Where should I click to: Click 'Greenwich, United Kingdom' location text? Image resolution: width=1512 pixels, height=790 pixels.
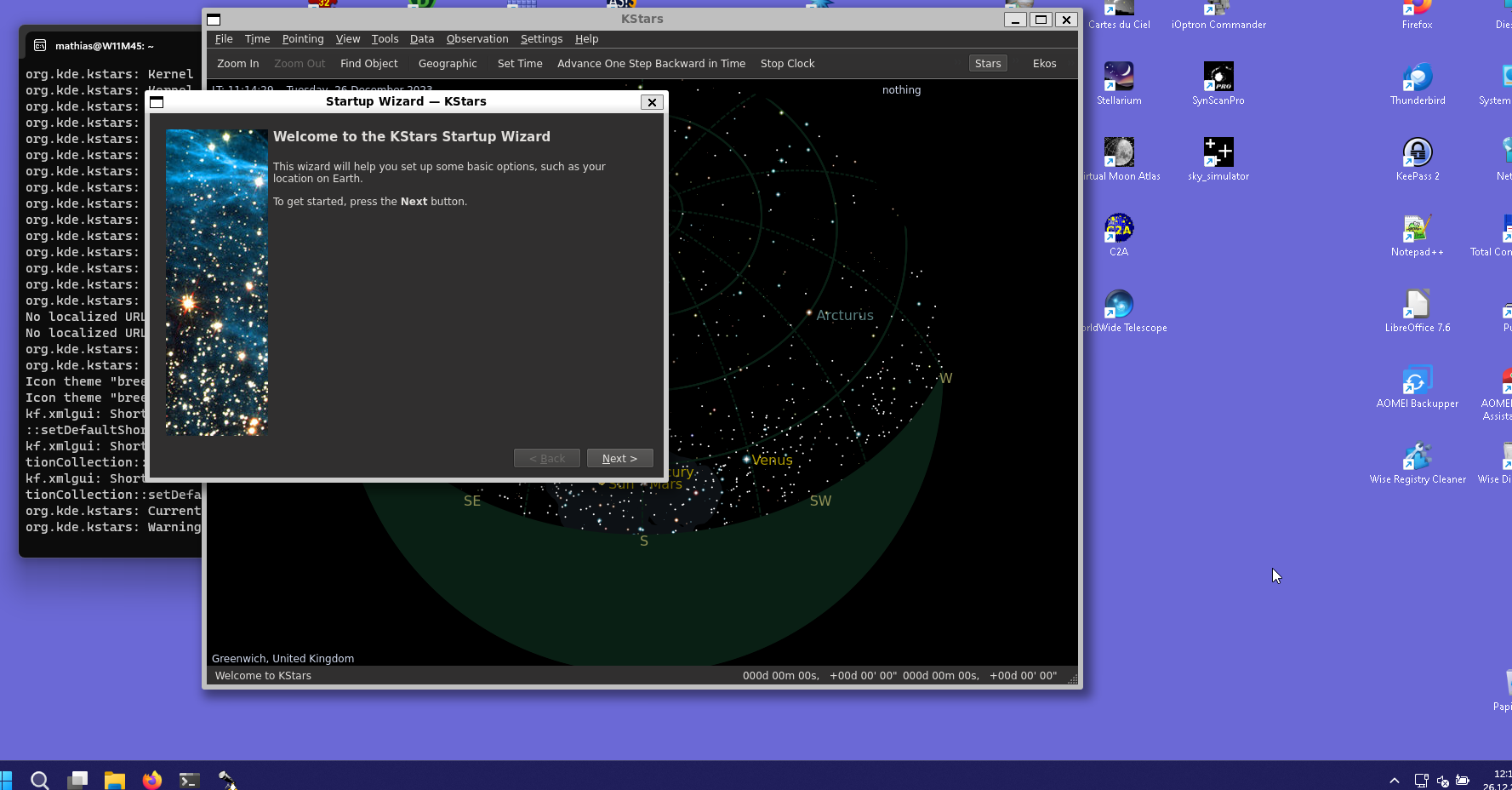282,659
